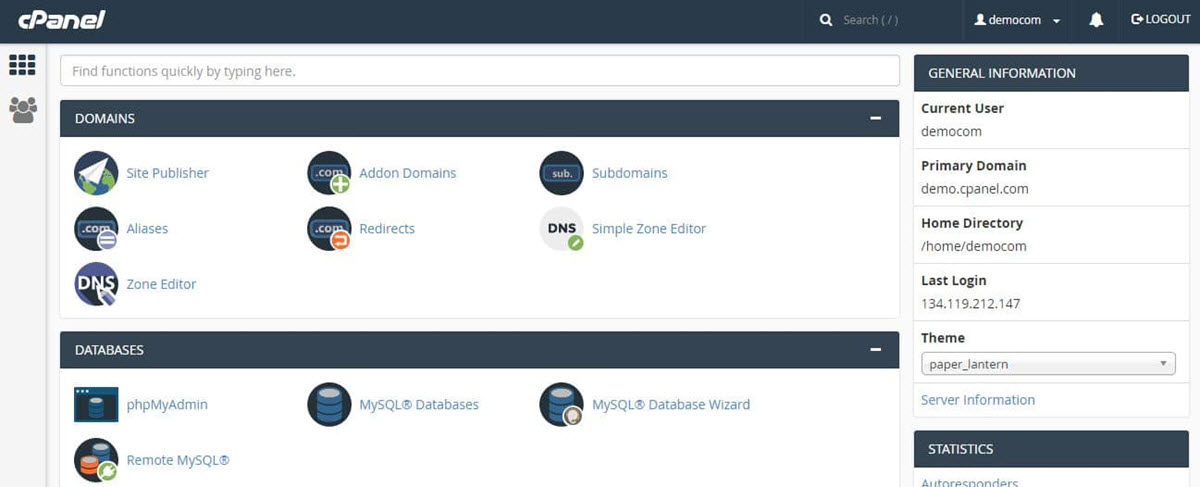
Task: Open the Redirects icon
Action: 329,229
